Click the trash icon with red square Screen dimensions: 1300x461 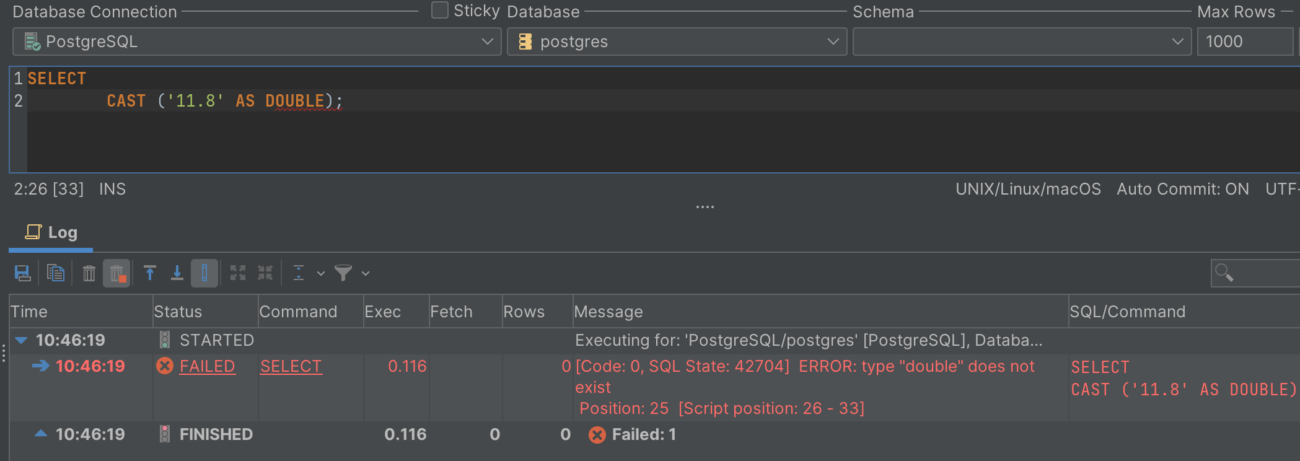[x=117, y=273]
